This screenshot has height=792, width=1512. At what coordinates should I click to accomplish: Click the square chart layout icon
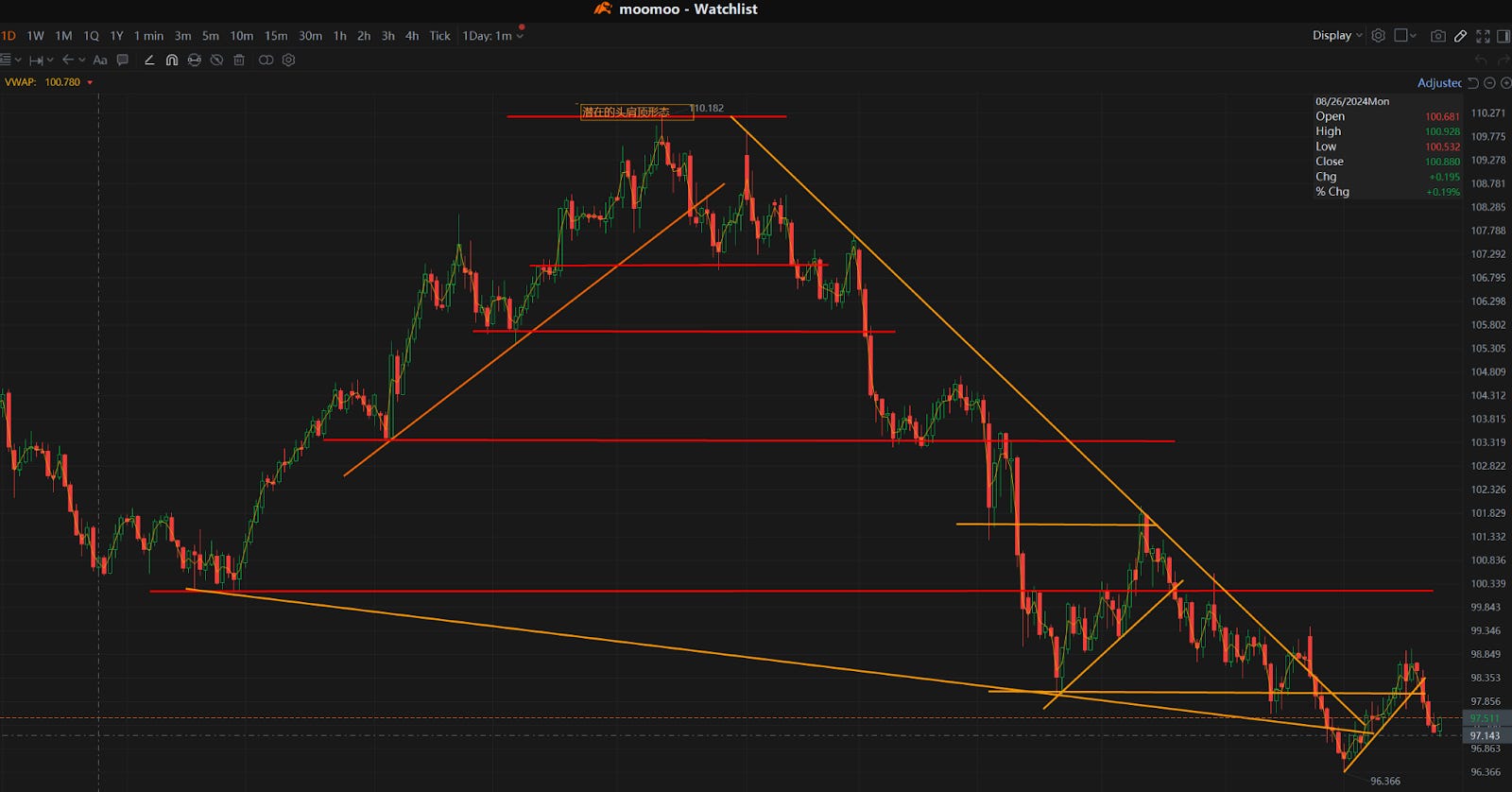point(1401,35)
